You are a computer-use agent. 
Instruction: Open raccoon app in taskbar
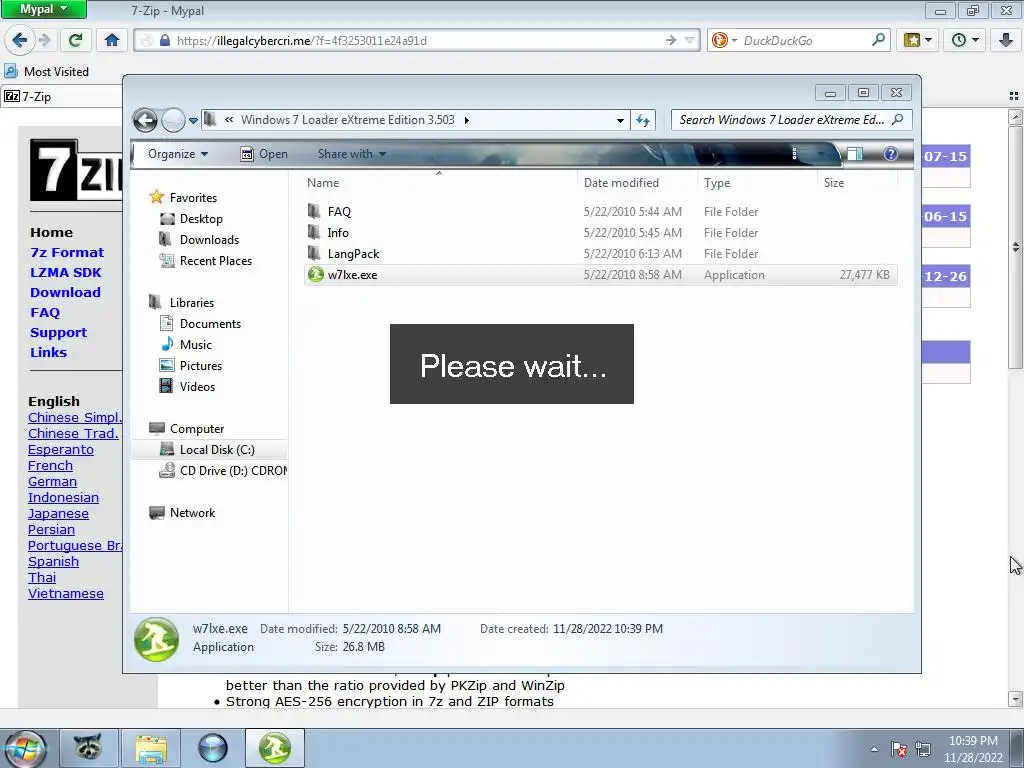tap(88, 748)
